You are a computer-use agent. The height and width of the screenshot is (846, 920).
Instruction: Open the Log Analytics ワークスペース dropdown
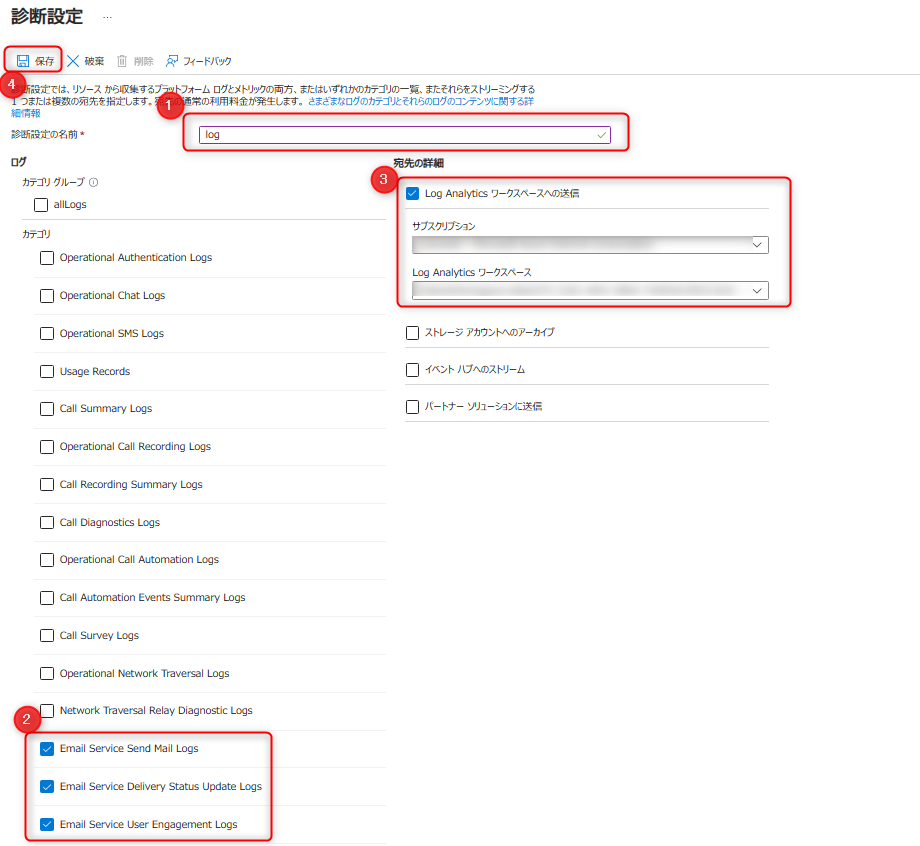(757, 290)
